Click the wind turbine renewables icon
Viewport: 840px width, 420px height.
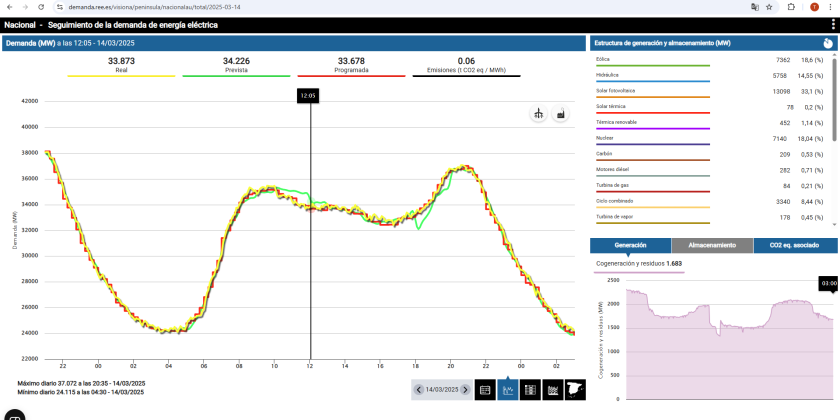(x=539, y=115)
